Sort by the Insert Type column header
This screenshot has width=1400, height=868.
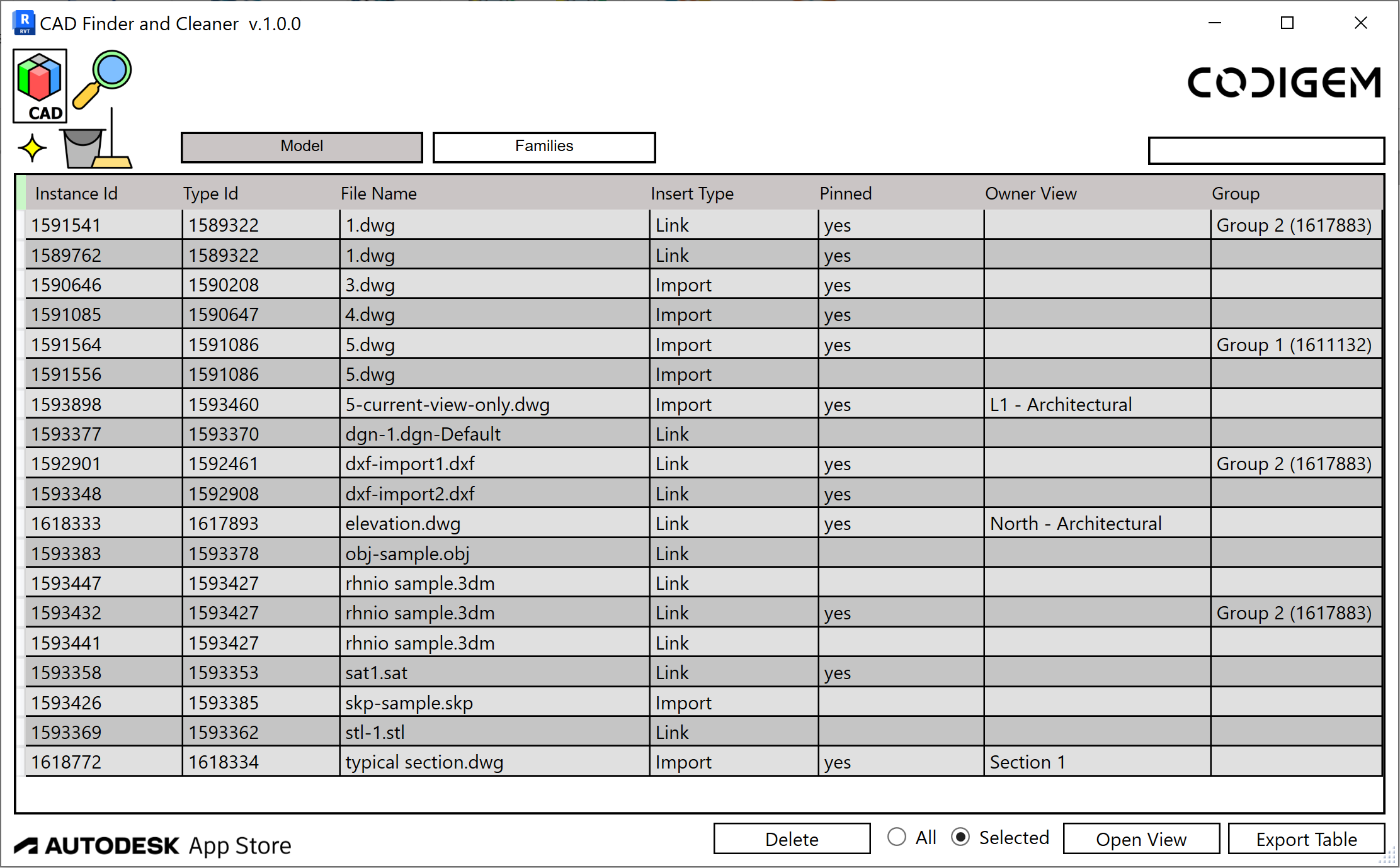[691, 193]
